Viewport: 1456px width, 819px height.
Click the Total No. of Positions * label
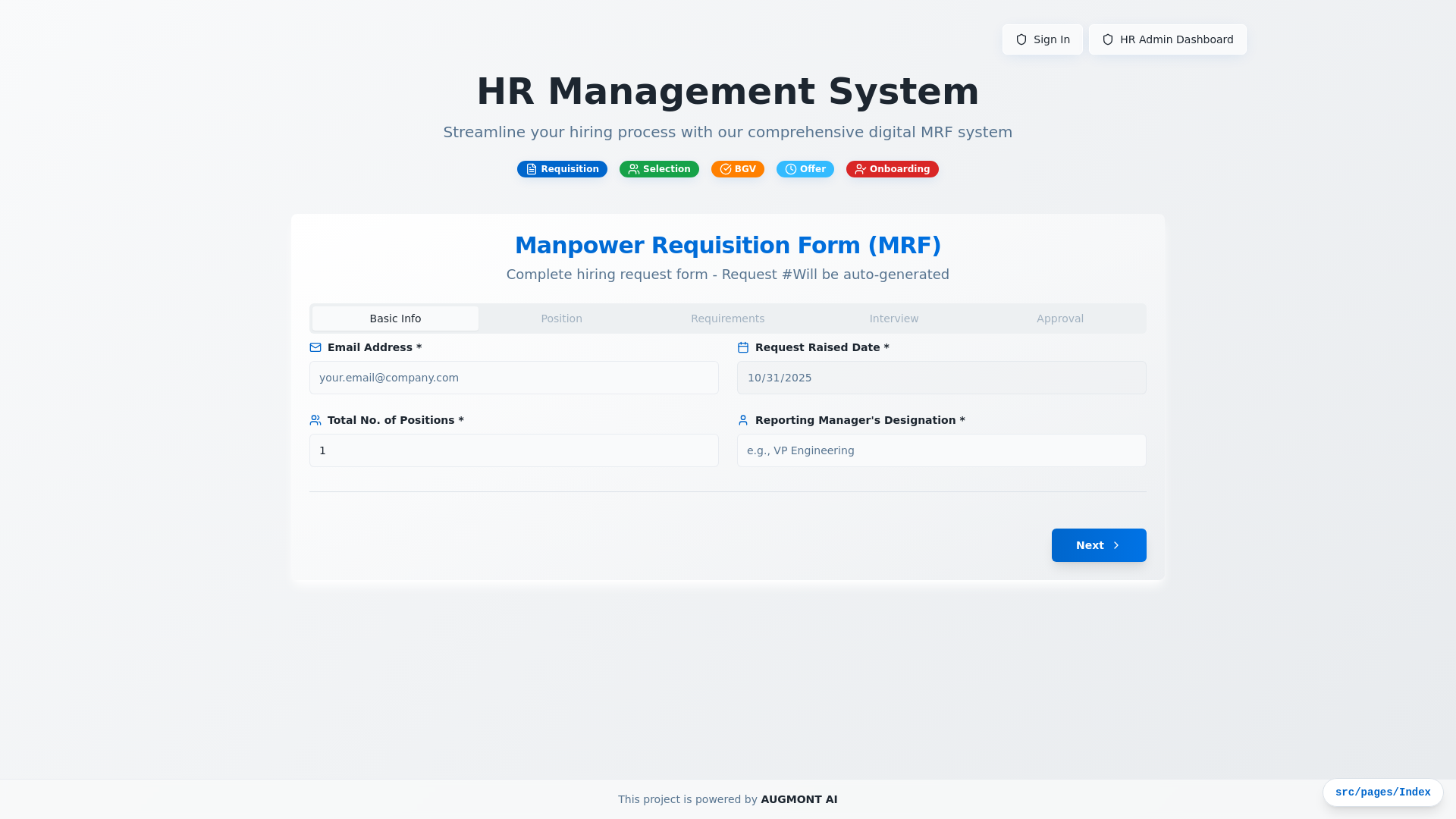click(x=396, y=420)
